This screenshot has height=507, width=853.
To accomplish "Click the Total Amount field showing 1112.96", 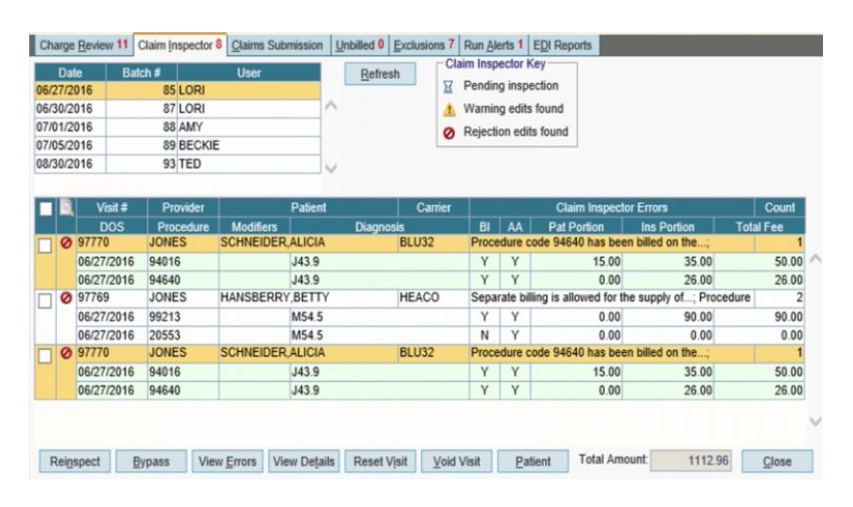I will tap(691, 461).
